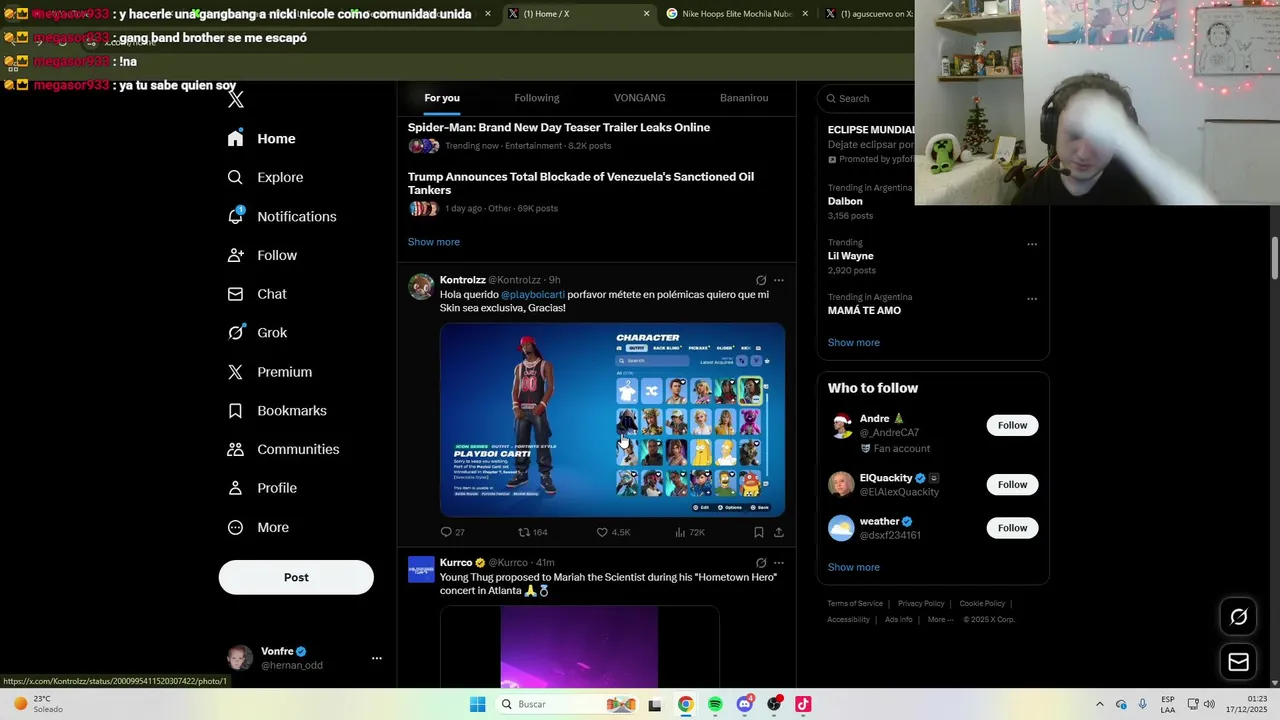The width and height of the screenshot is (1280, 720).
Task: Follow the Andre account
Action: click(x=1012, y=425)
